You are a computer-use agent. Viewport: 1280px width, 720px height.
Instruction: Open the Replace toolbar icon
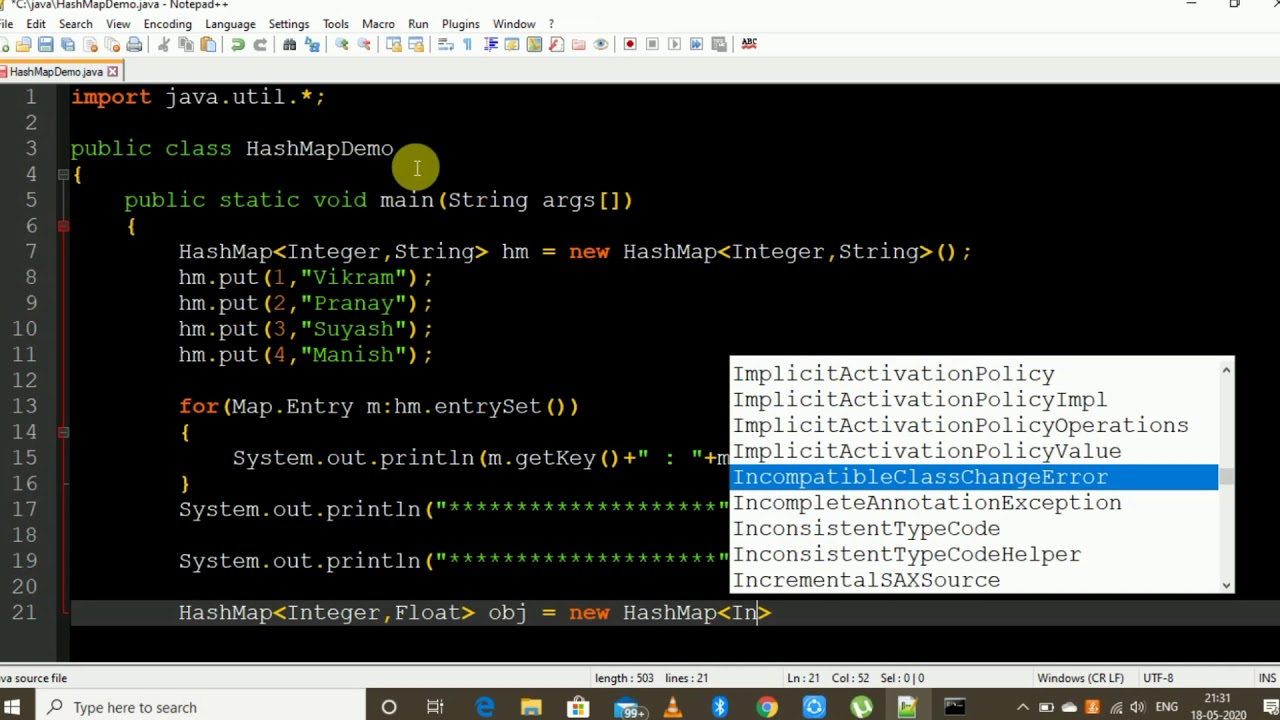[x=312, y=44]
